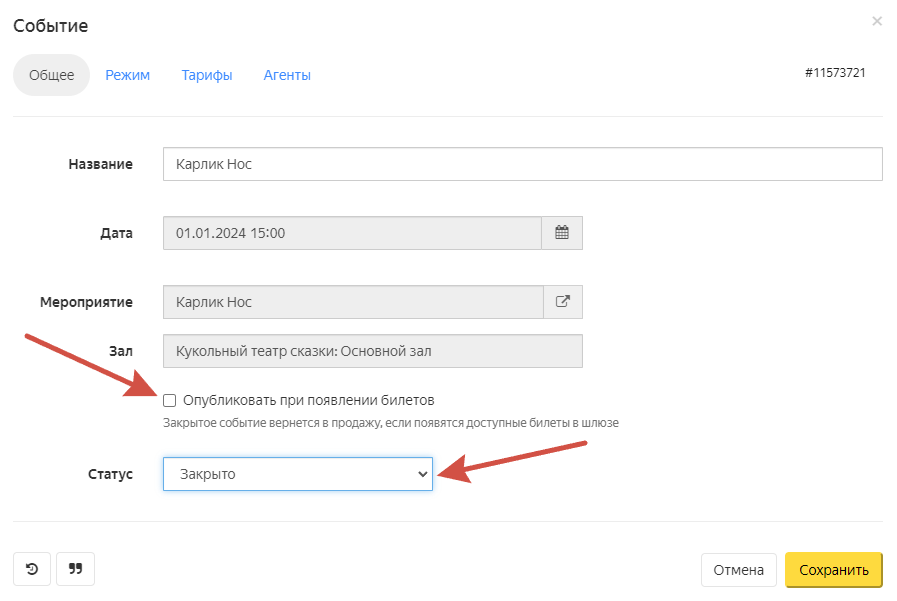Open the Режим tab
The image size is (897, 601).
point(128,75)
